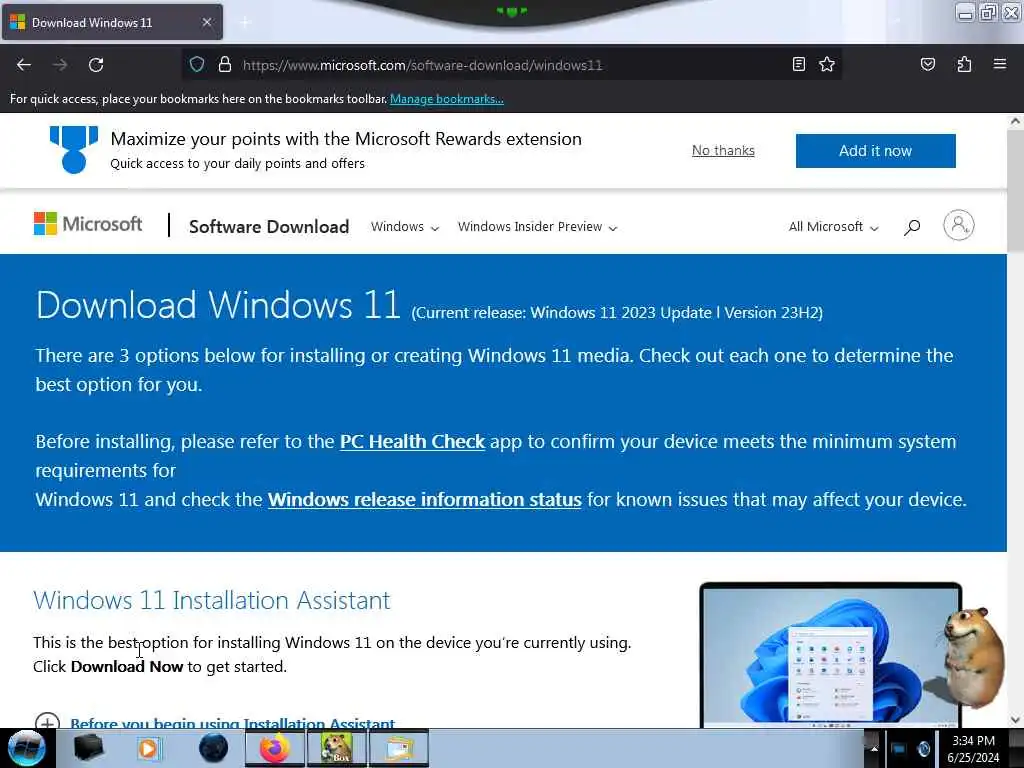Show hidden tray icons arrow
This screenshot has width=1024, height=768.
[874, 748]
